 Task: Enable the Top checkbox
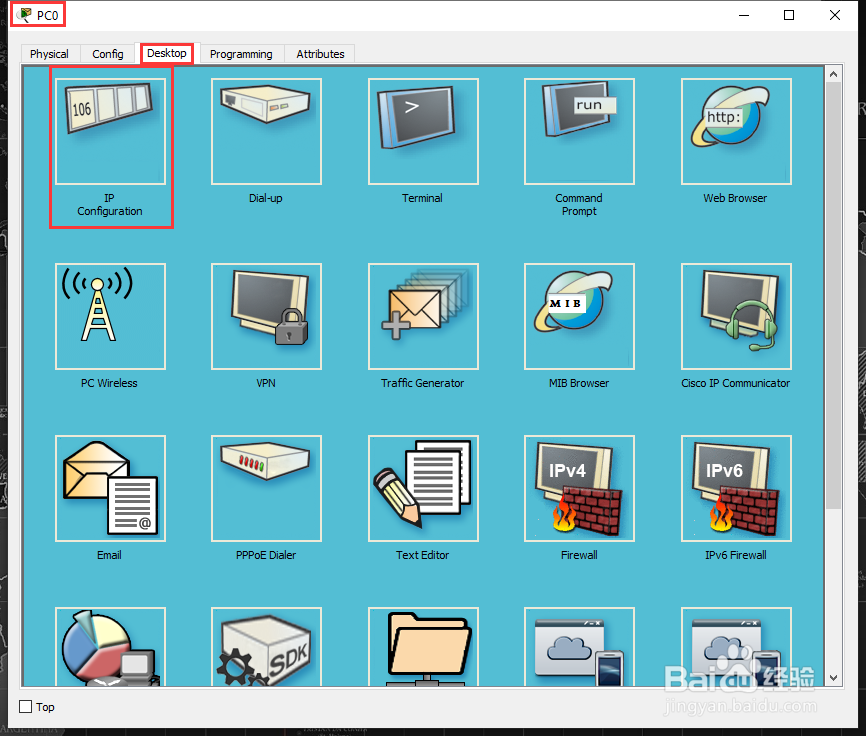click(25, 707)
